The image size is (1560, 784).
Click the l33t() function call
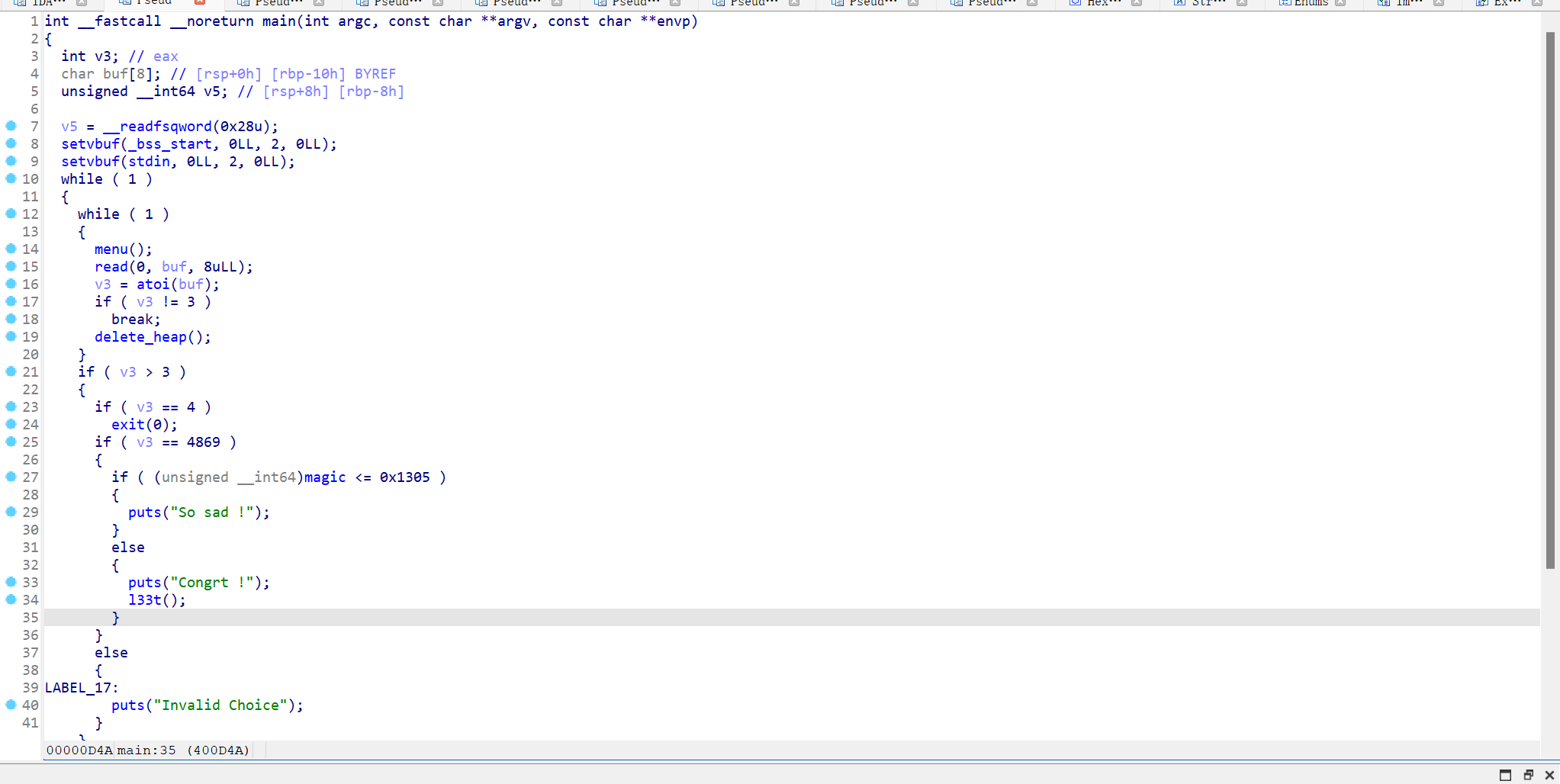point(156,600)
